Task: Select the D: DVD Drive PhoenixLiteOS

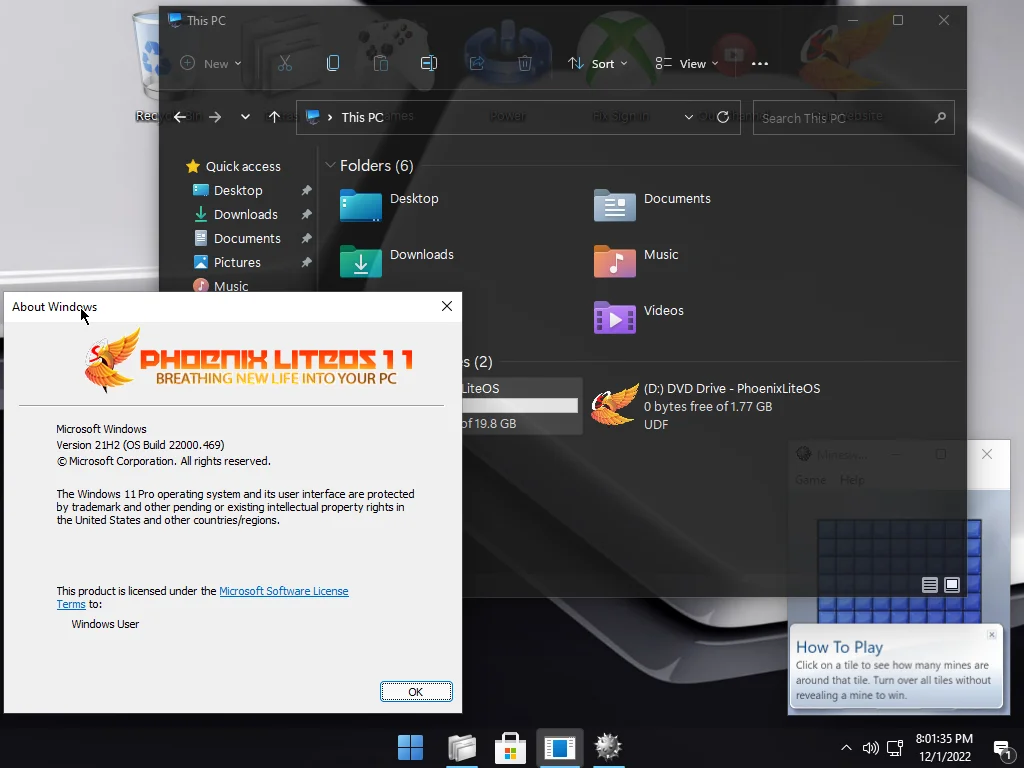Action: coord(706,406)
